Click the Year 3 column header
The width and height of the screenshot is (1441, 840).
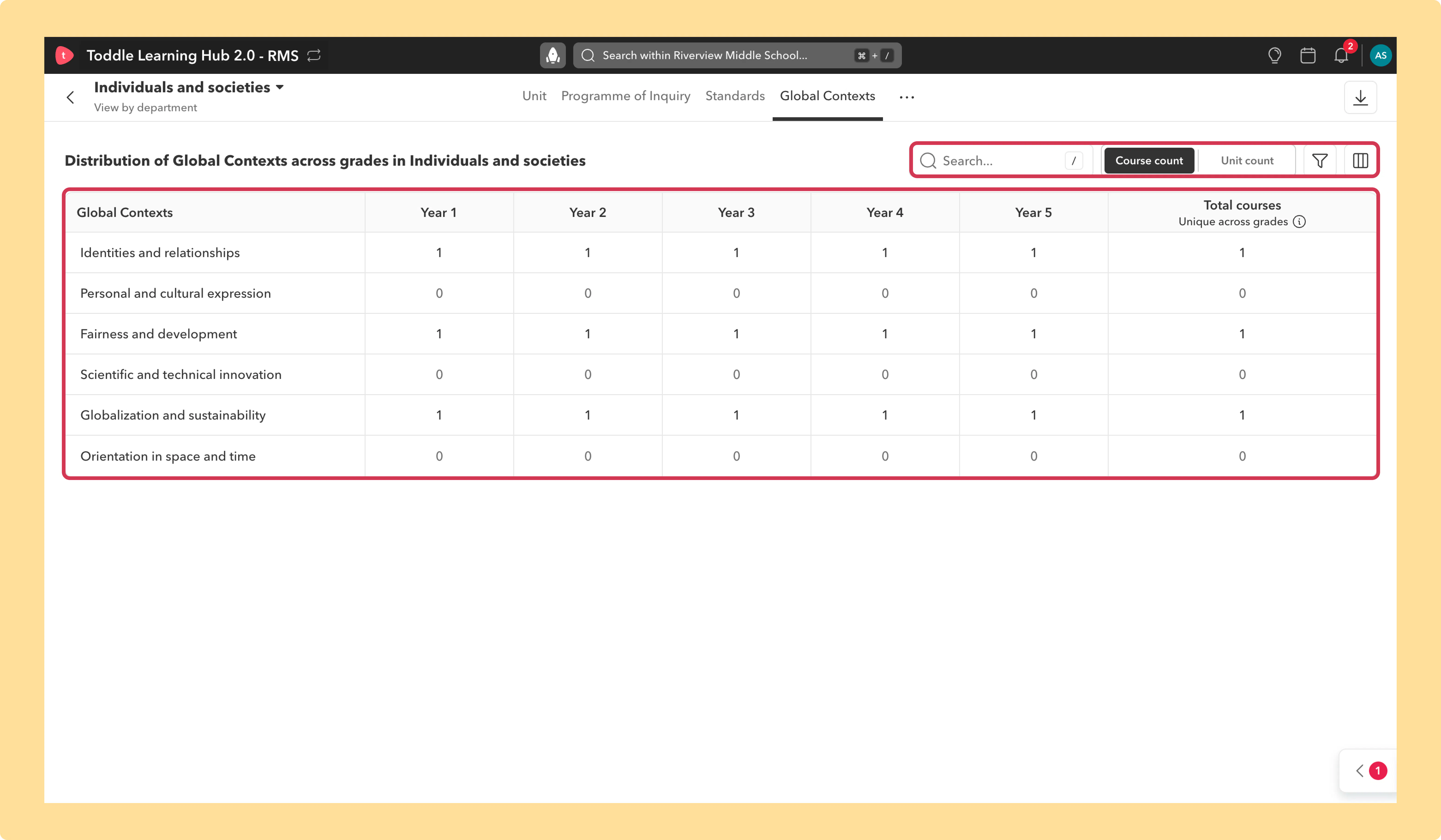click(x=736, y=213)
